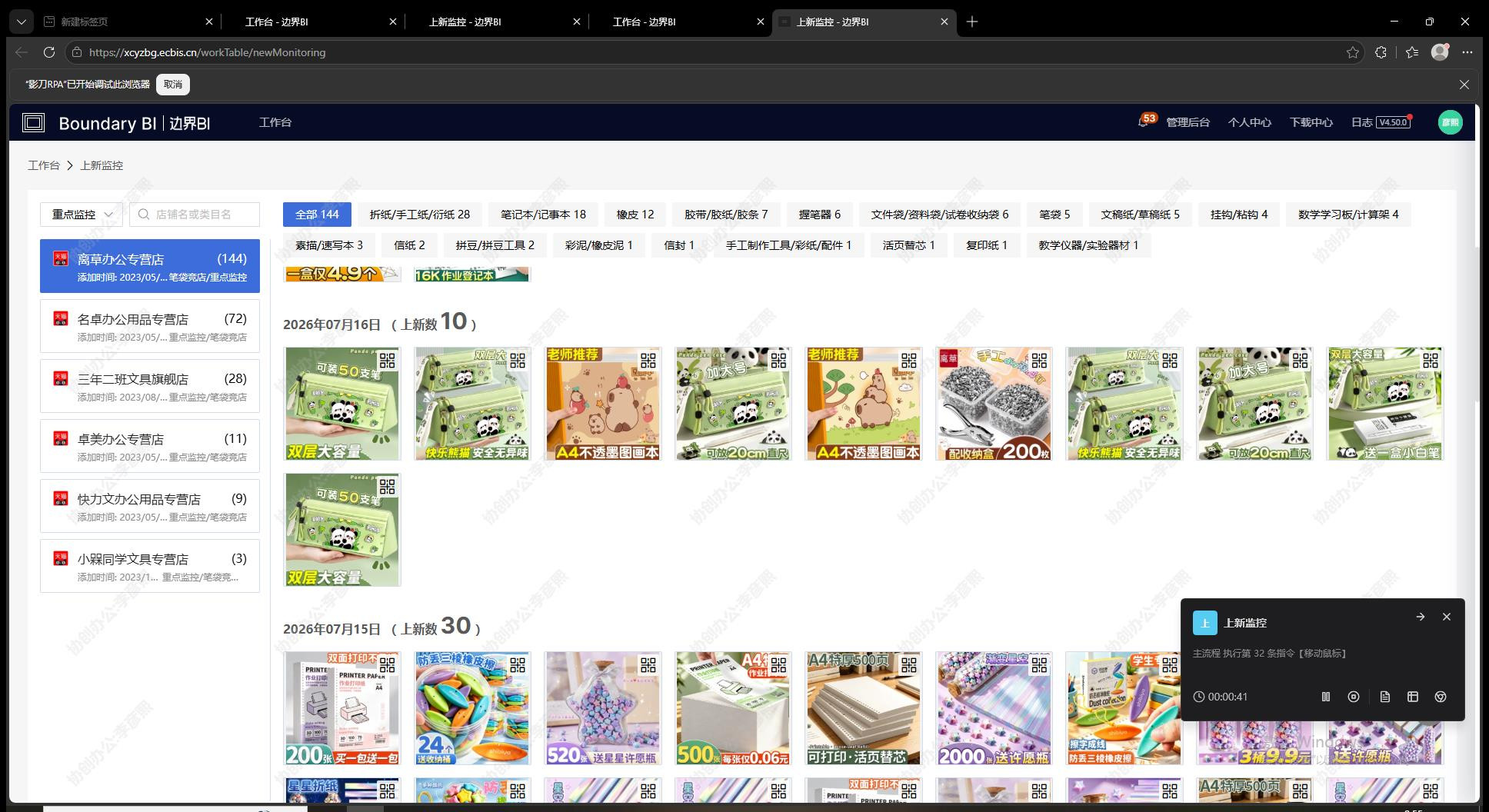This screenshot has width=1489, height=812.
Task: Click Tmall icon beside 小槑同学文具专营店
Action: click(x=61, y=558)
